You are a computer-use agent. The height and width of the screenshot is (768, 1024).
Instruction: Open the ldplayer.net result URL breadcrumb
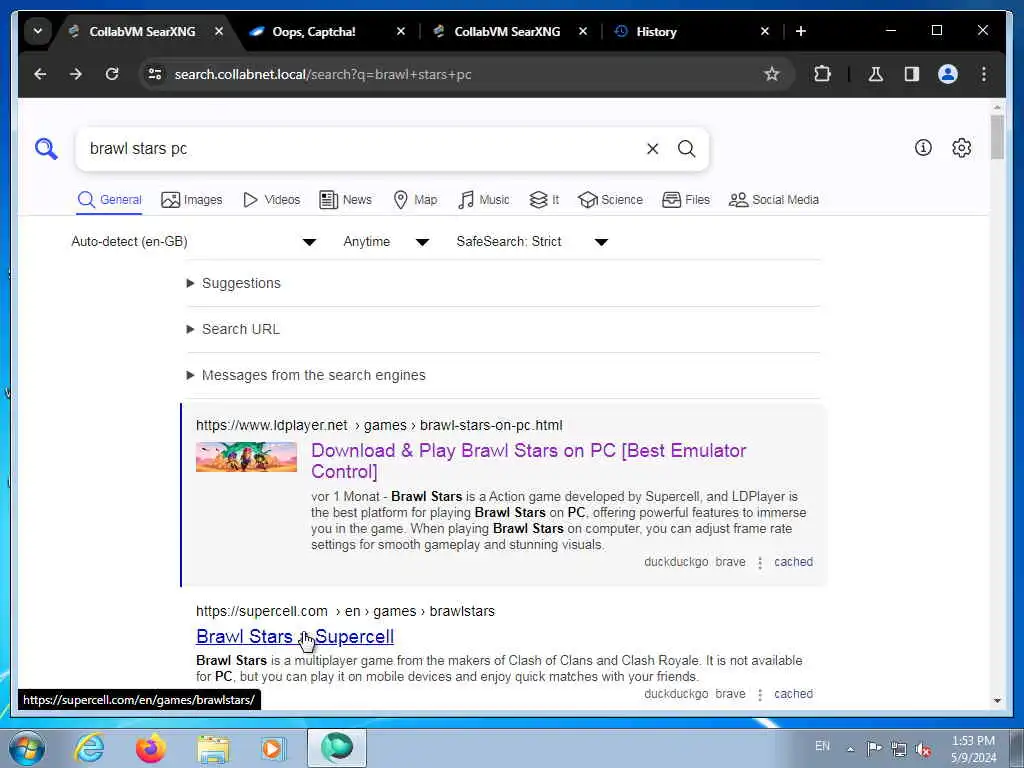[x=379, y=425]
